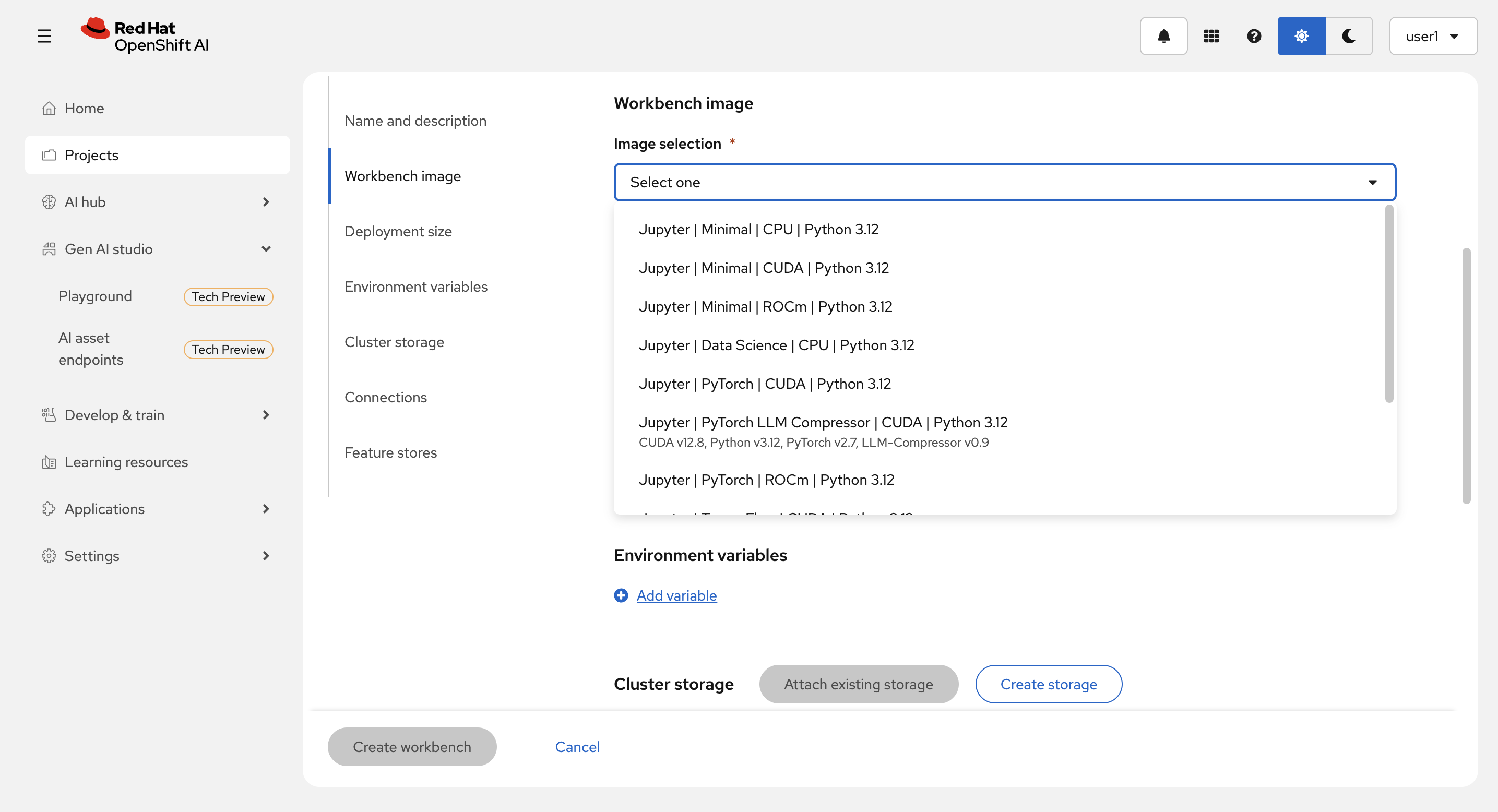
Task: Choose Jupyter PyTorch CUDA Python 3.12 image
Action: (x=764, y=384)
